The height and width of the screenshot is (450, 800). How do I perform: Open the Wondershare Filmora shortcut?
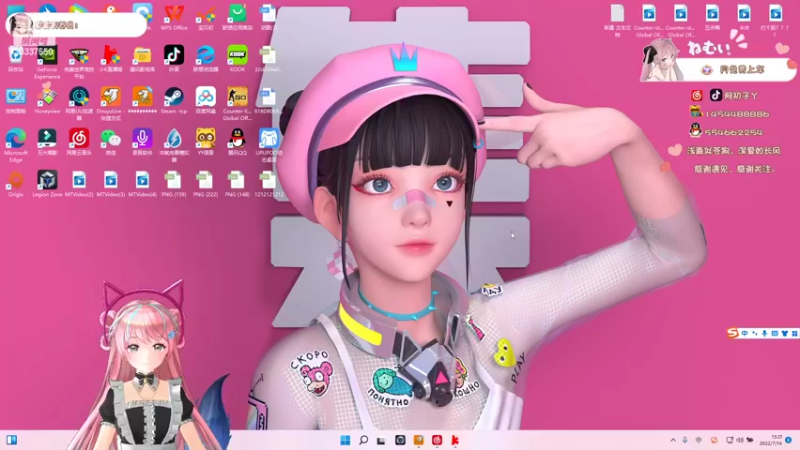pos(47,142)
